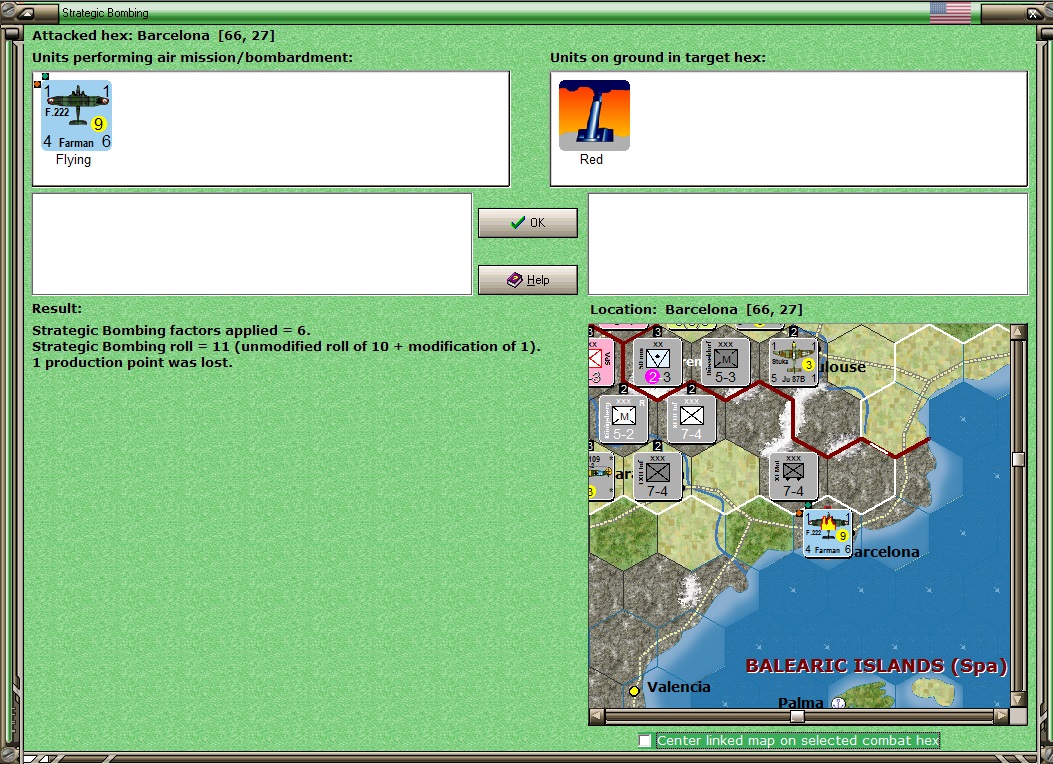Click the Valencia city name on map

point(678,687)
